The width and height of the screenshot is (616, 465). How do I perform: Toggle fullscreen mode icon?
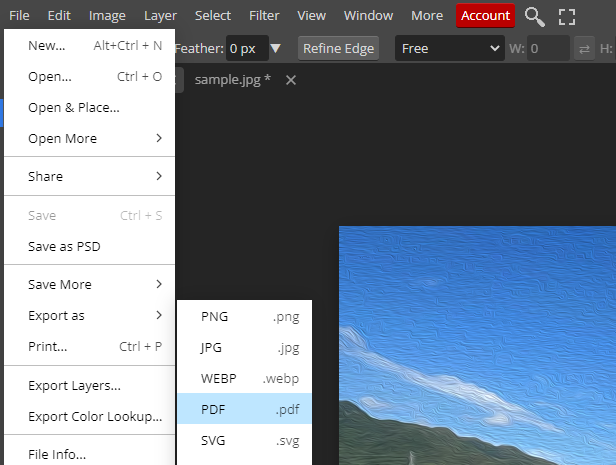click(567, 16)
